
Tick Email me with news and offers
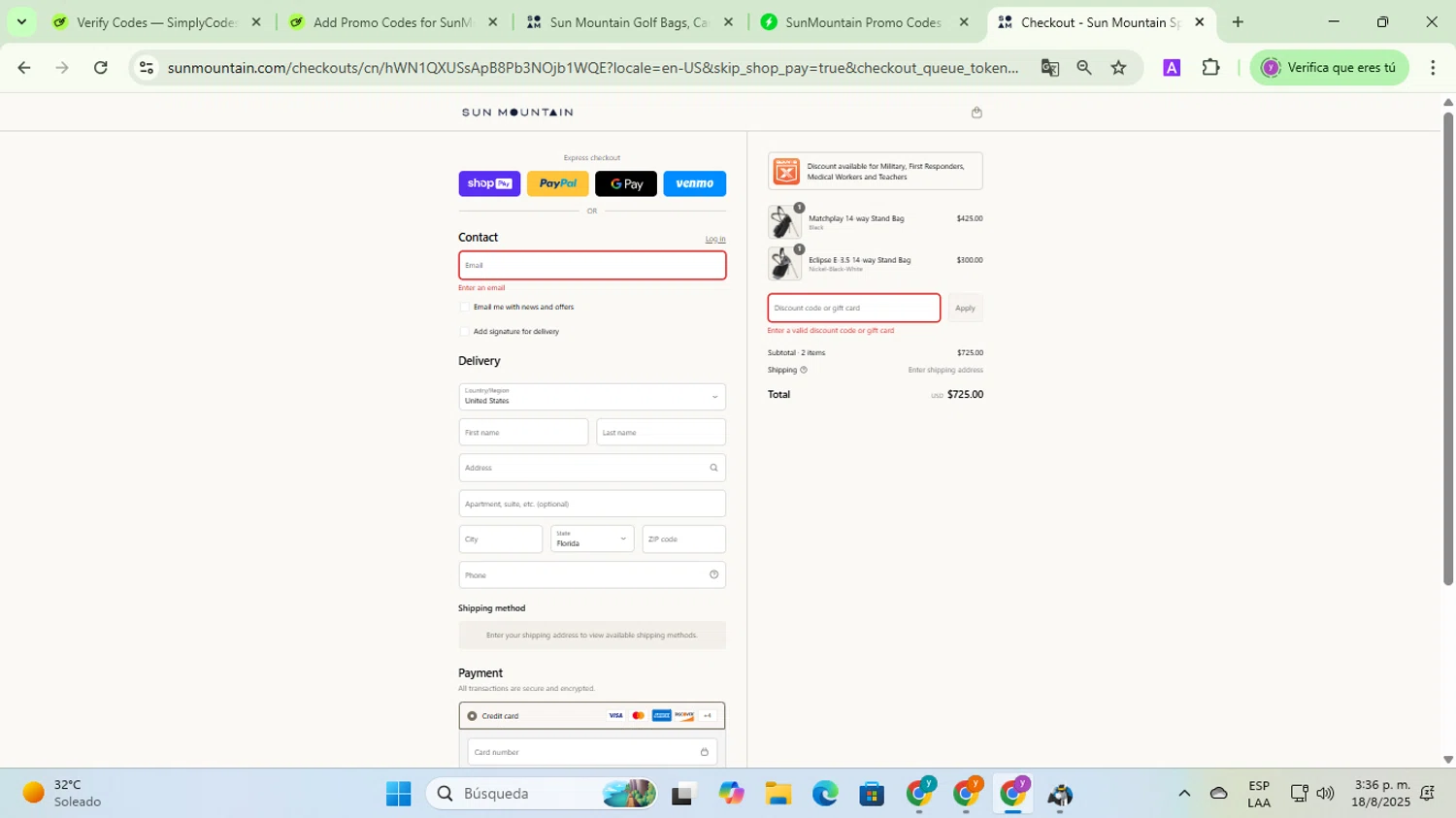coord(464,307)
